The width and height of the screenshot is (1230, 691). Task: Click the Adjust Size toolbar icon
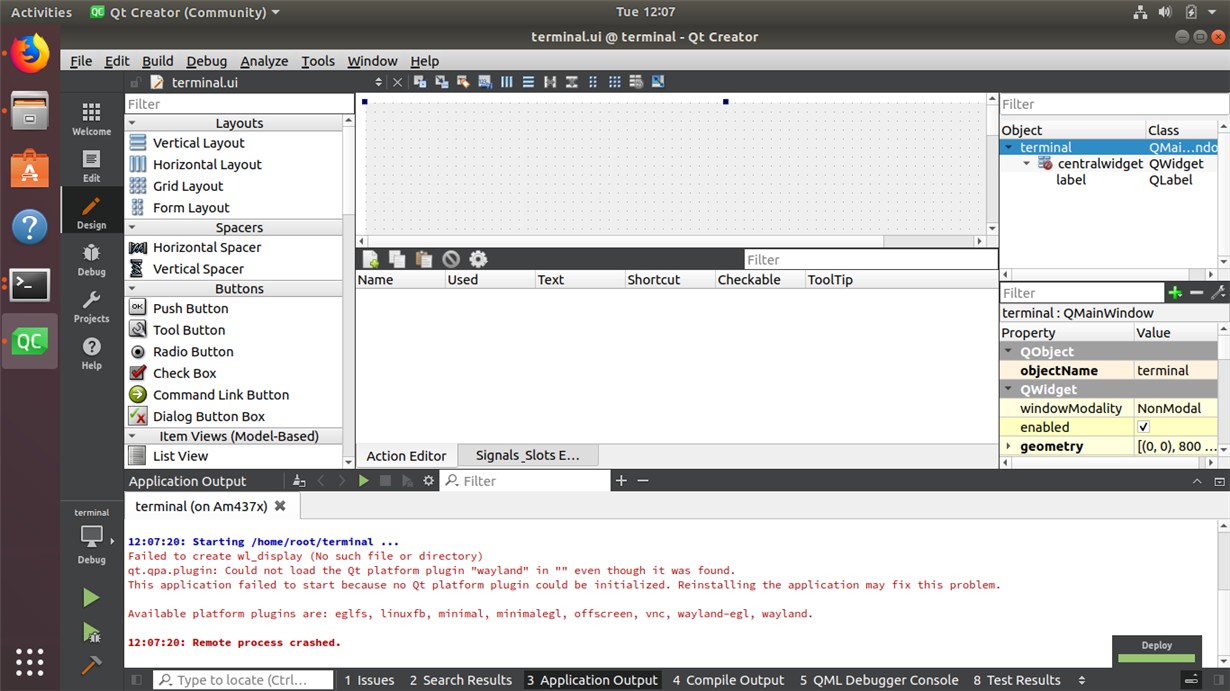[x=658, y=82]
